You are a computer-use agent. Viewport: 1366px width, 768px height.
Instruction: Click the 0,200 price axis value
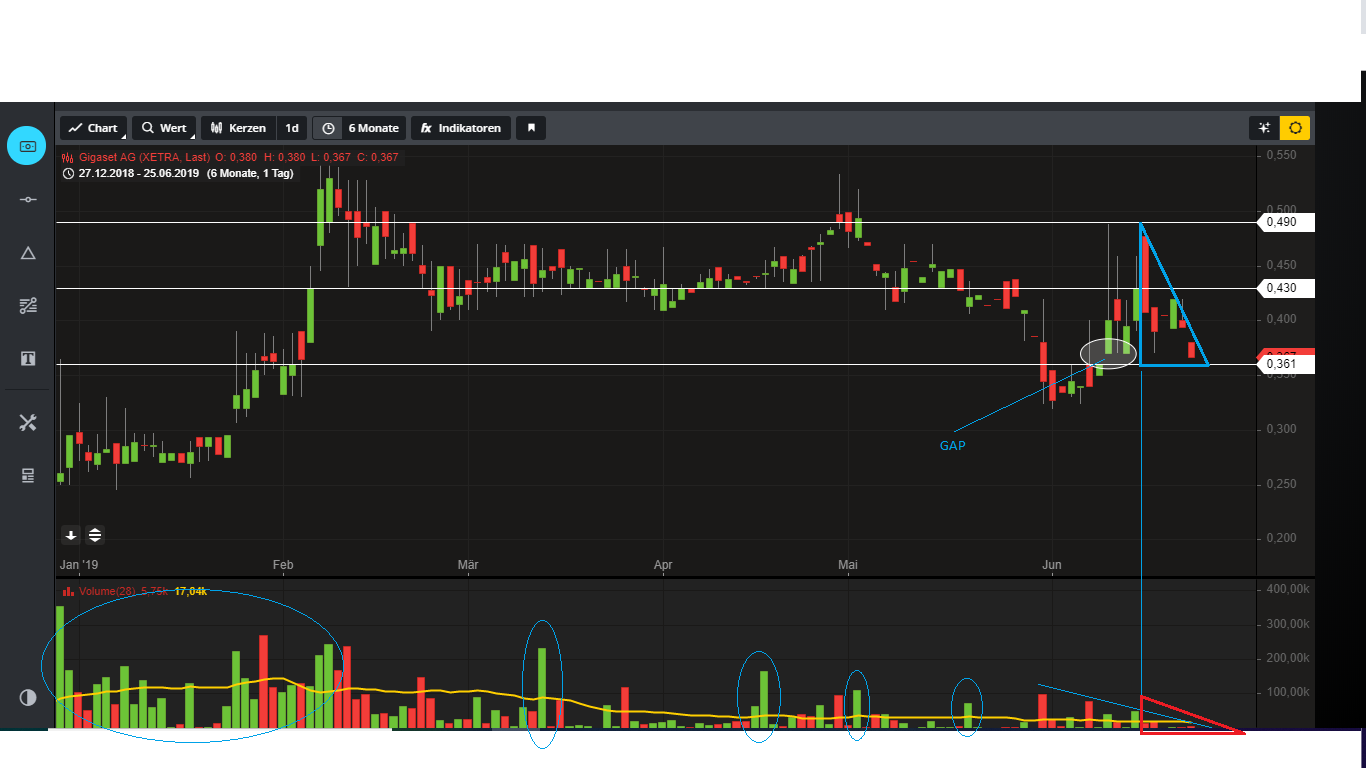(x=1281, y=539)
